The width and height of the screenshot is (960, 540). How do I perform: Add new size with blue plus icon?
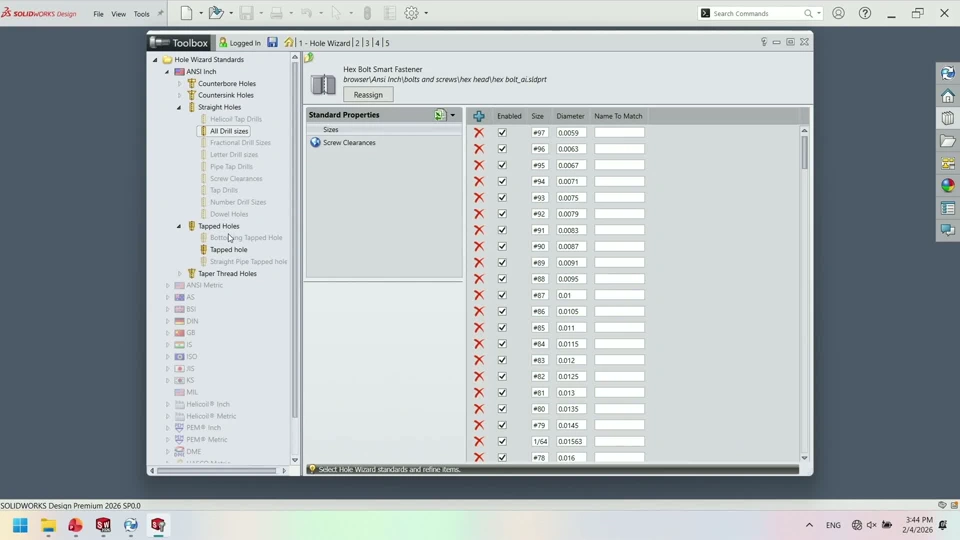[x=479, y=116]
